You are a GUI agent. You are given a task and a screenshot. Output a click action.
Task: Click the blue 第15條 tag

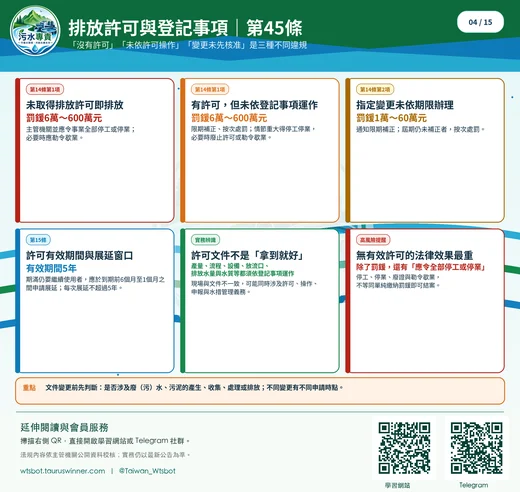(38, 240)
